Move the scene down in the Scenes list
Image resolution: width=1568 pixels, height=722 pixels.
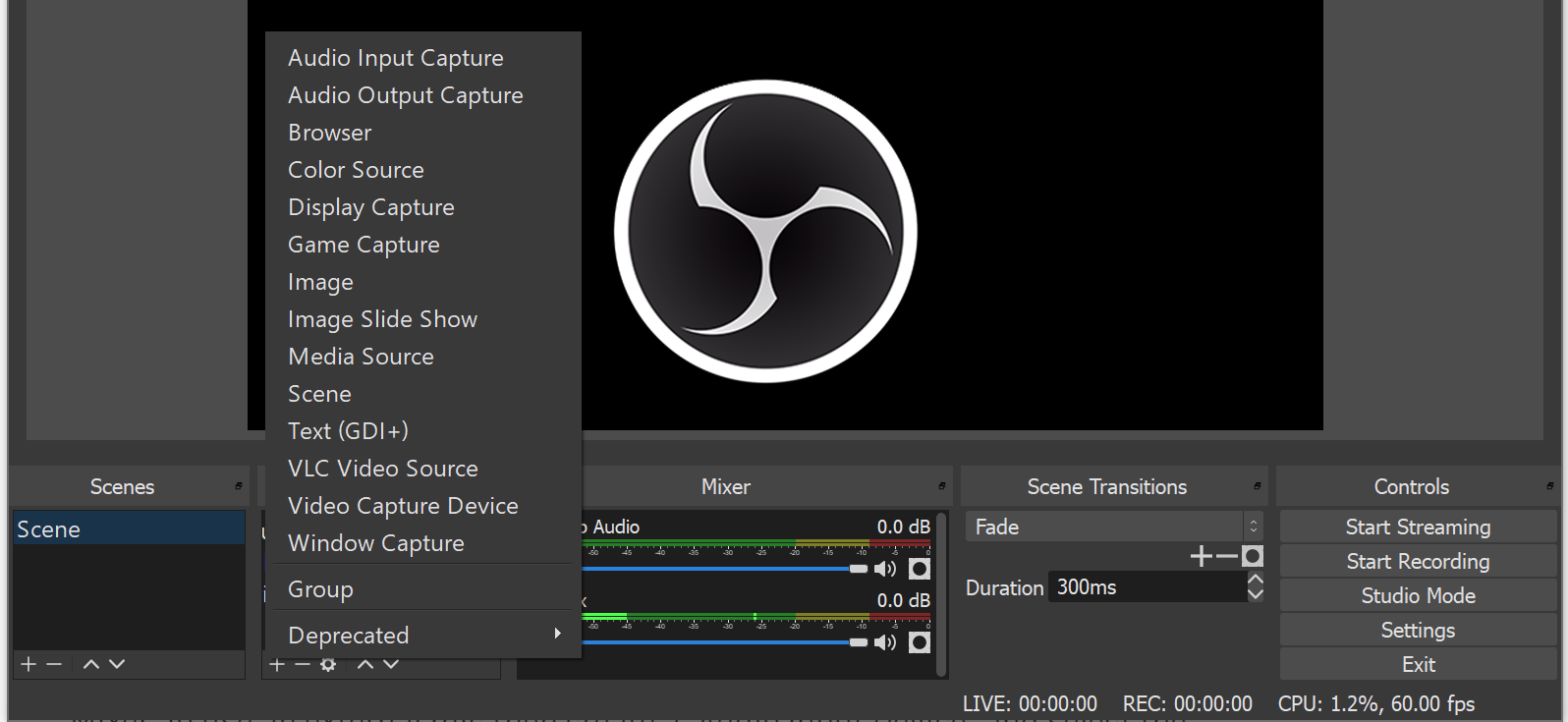[x=117, y=664]
